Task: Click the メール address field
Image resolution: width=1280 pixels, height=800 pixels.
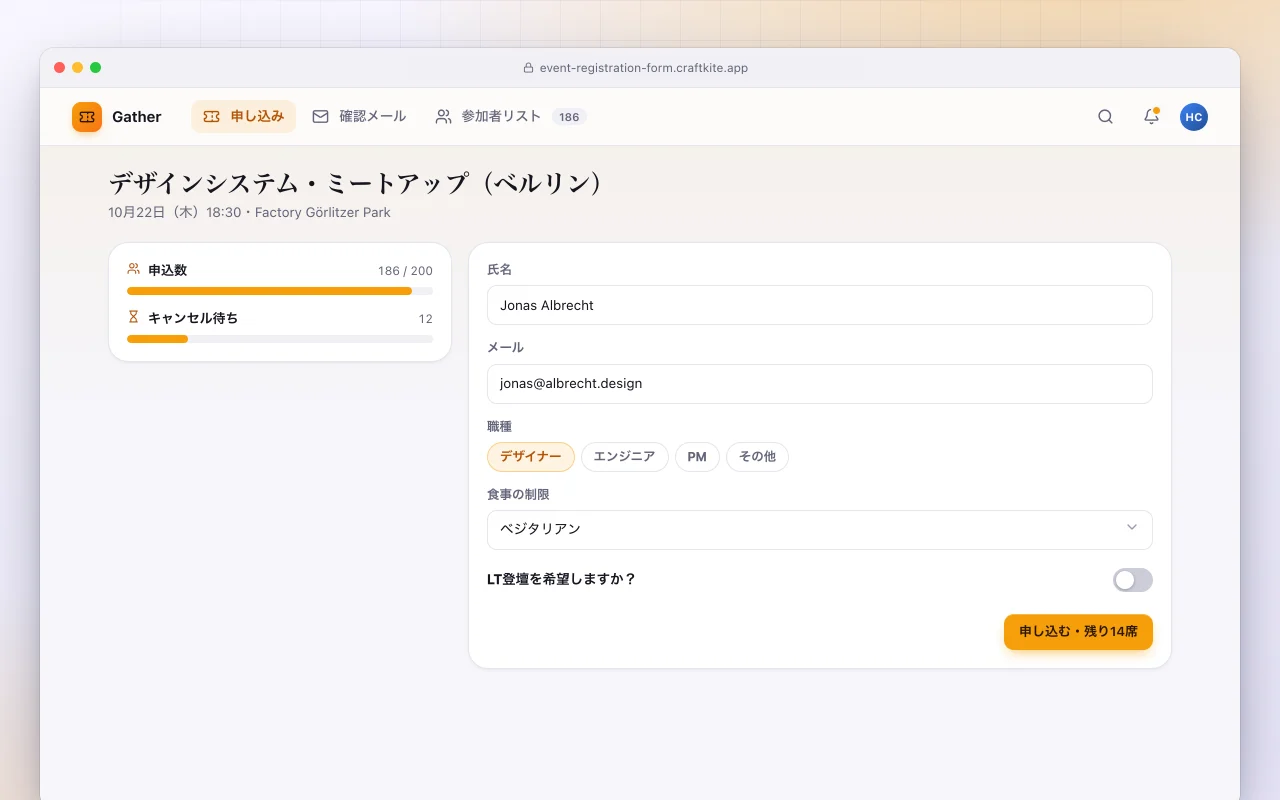Action: coord(820,384)
